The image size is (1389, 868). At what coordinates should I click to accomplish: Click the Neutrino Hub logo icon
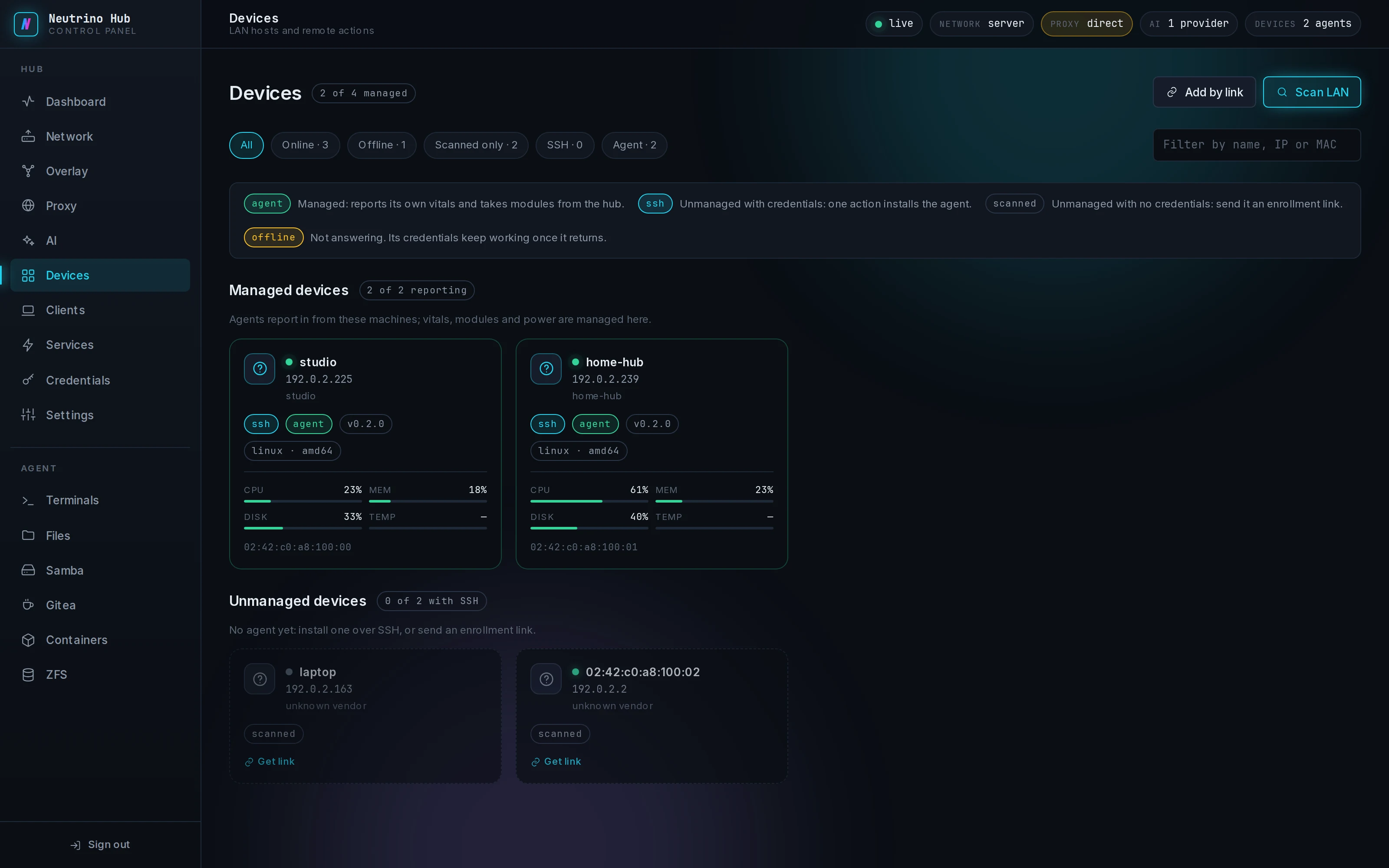26,24
